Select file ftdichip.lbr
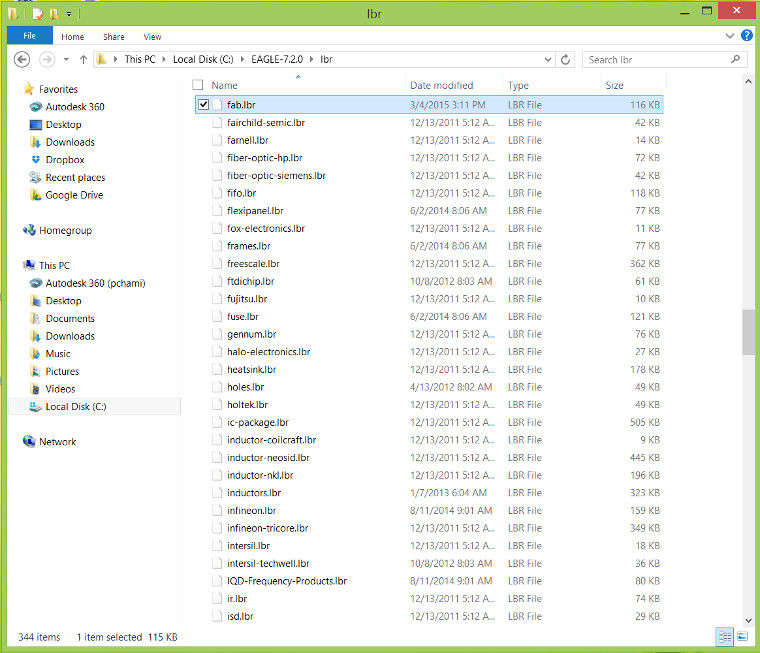 click(x=251, y=281)
